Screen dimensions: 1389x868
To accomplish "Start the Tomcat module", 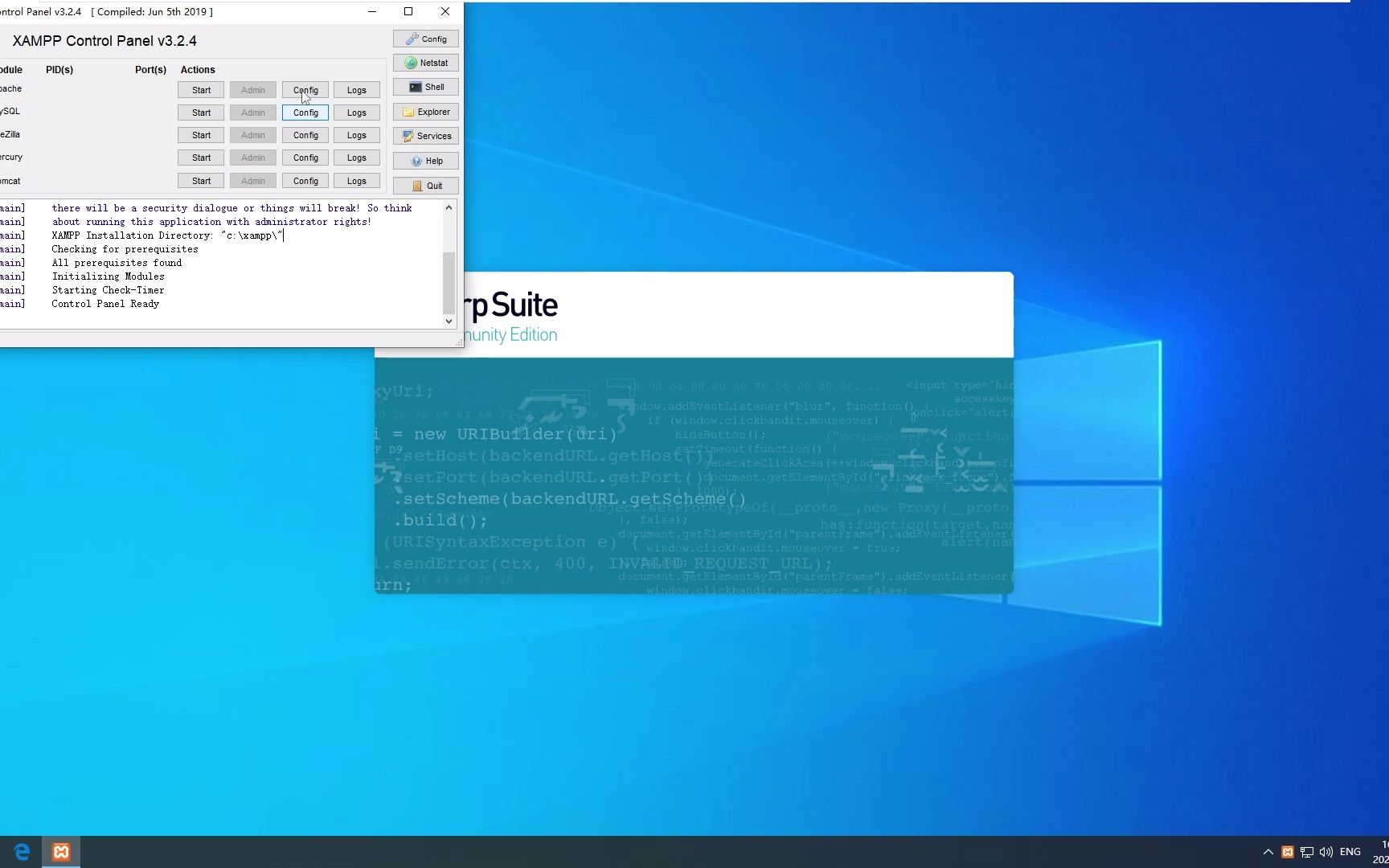I will [201, 181].
